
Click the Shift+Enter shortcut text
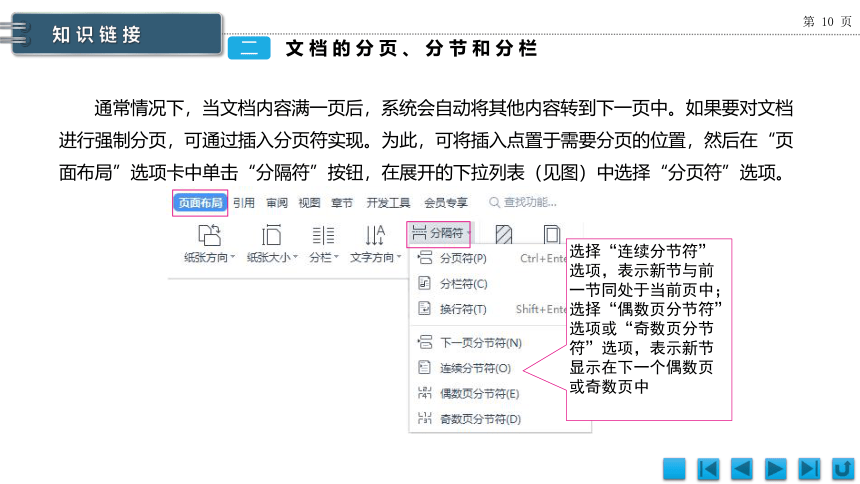click(x=541, y=309)
